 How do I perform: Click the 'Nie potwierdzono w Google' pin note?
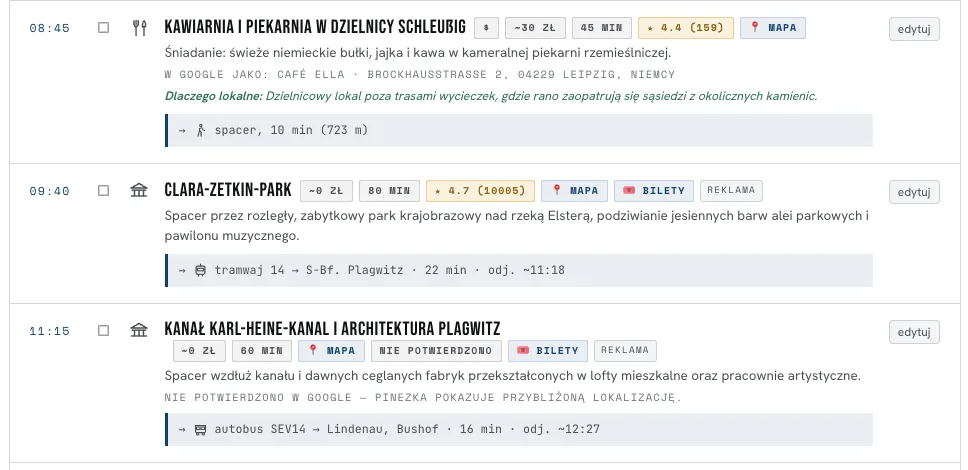(x=423, y=398)
